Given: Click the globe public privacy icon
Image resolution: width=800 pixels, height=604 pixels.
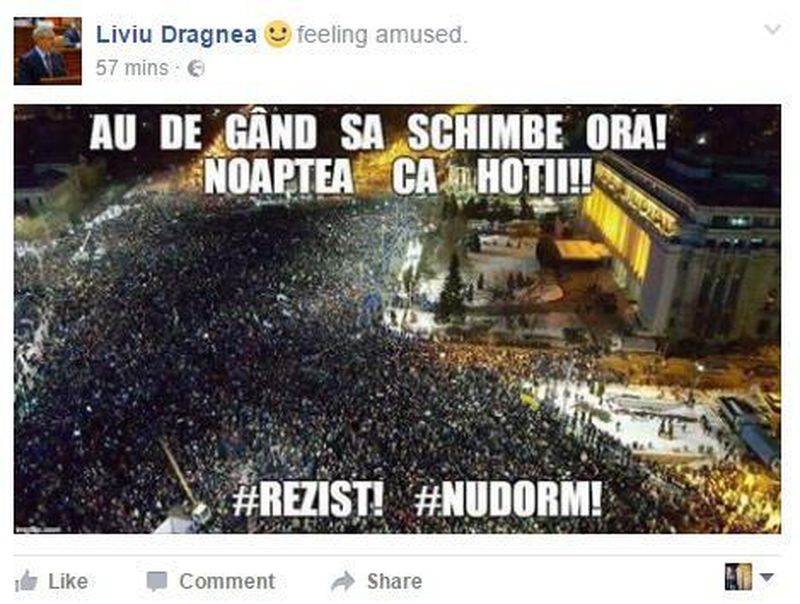Looking at the screenshot, I should (x=196, y=68).
